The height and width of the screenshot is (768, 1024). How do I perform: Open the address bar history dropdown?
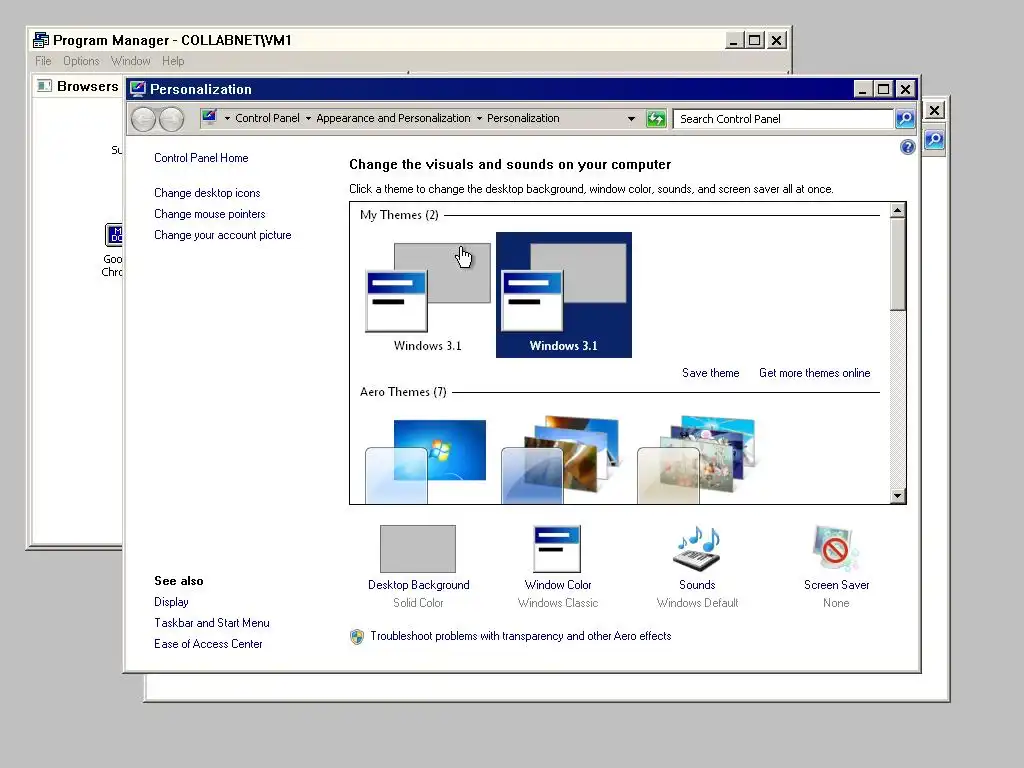(x=631, y=119)
